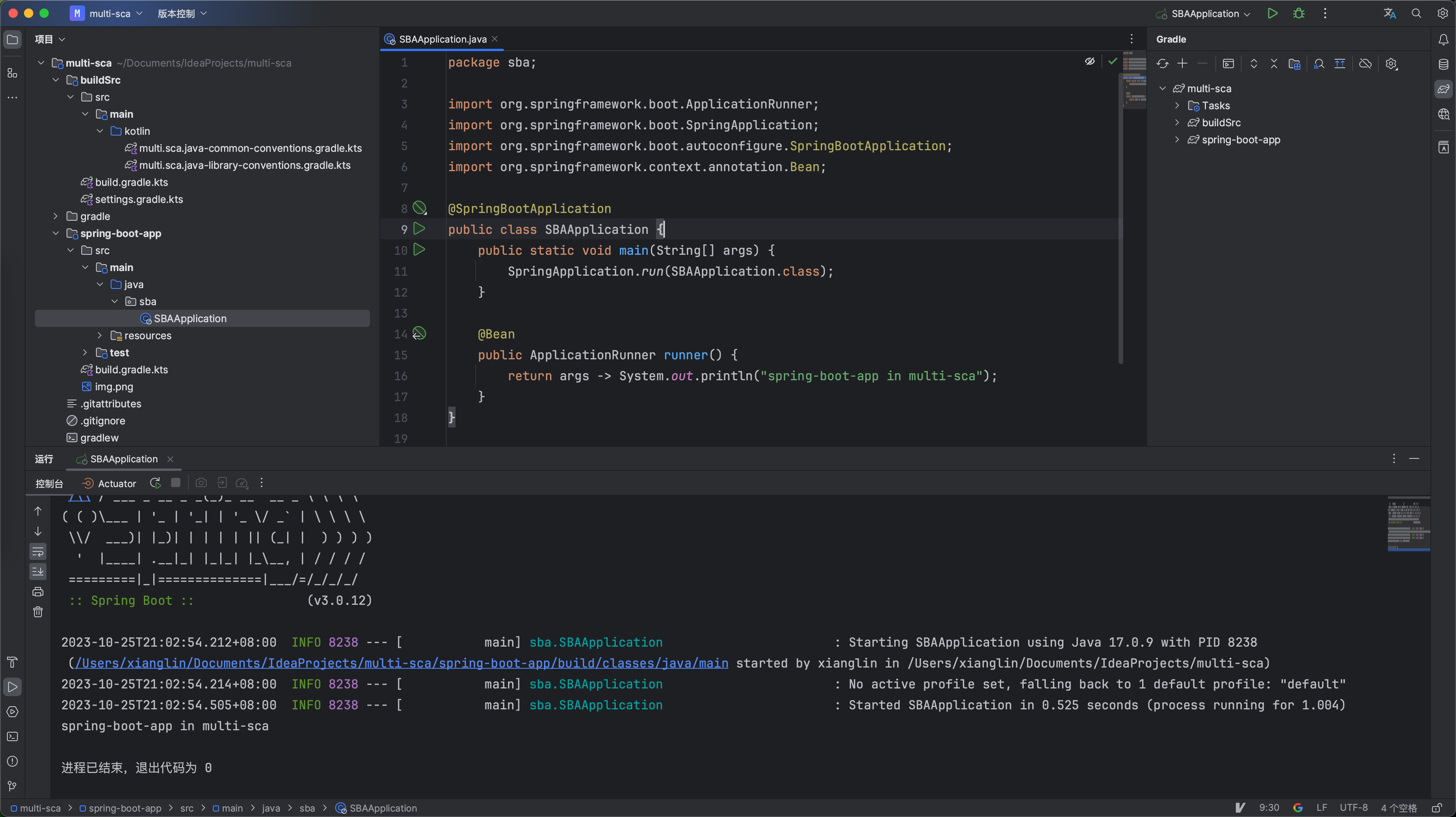Collapse the buildSrc folder in project tree
The width and height of the screenshot is (1456, 817).
55,80
